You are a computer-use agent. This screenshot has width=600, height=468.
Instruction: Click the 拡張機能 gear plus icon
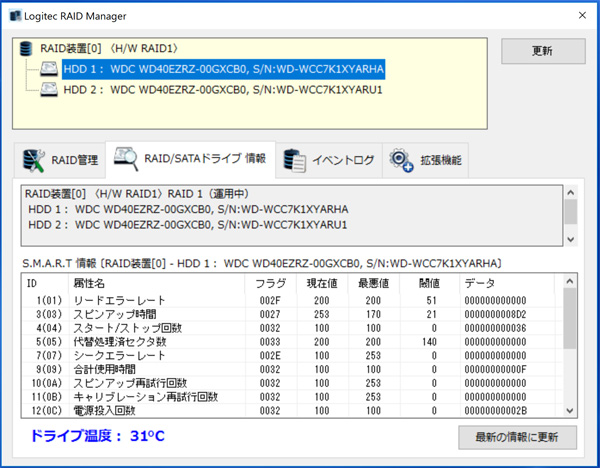point(401,160)
